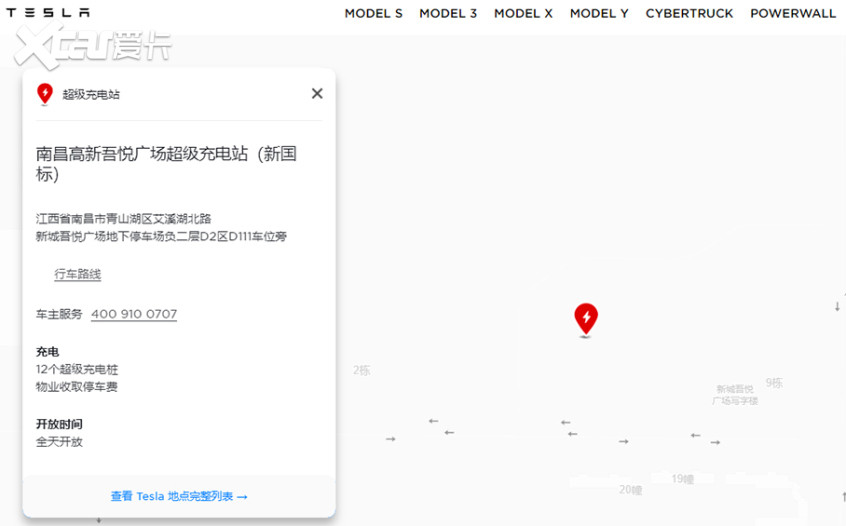Select parking location text 新城吾悦广场地下停车场
Viewport: 846px width, 526px height.
click(x=100, y=236)
